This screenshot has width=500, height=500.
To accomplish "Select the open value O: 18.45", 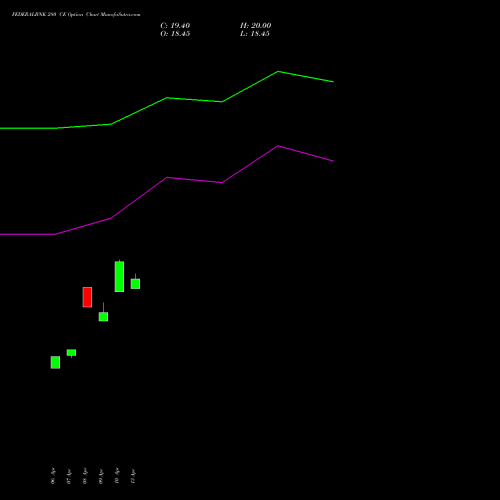I will pyautogui.click(x=175, y=34).
